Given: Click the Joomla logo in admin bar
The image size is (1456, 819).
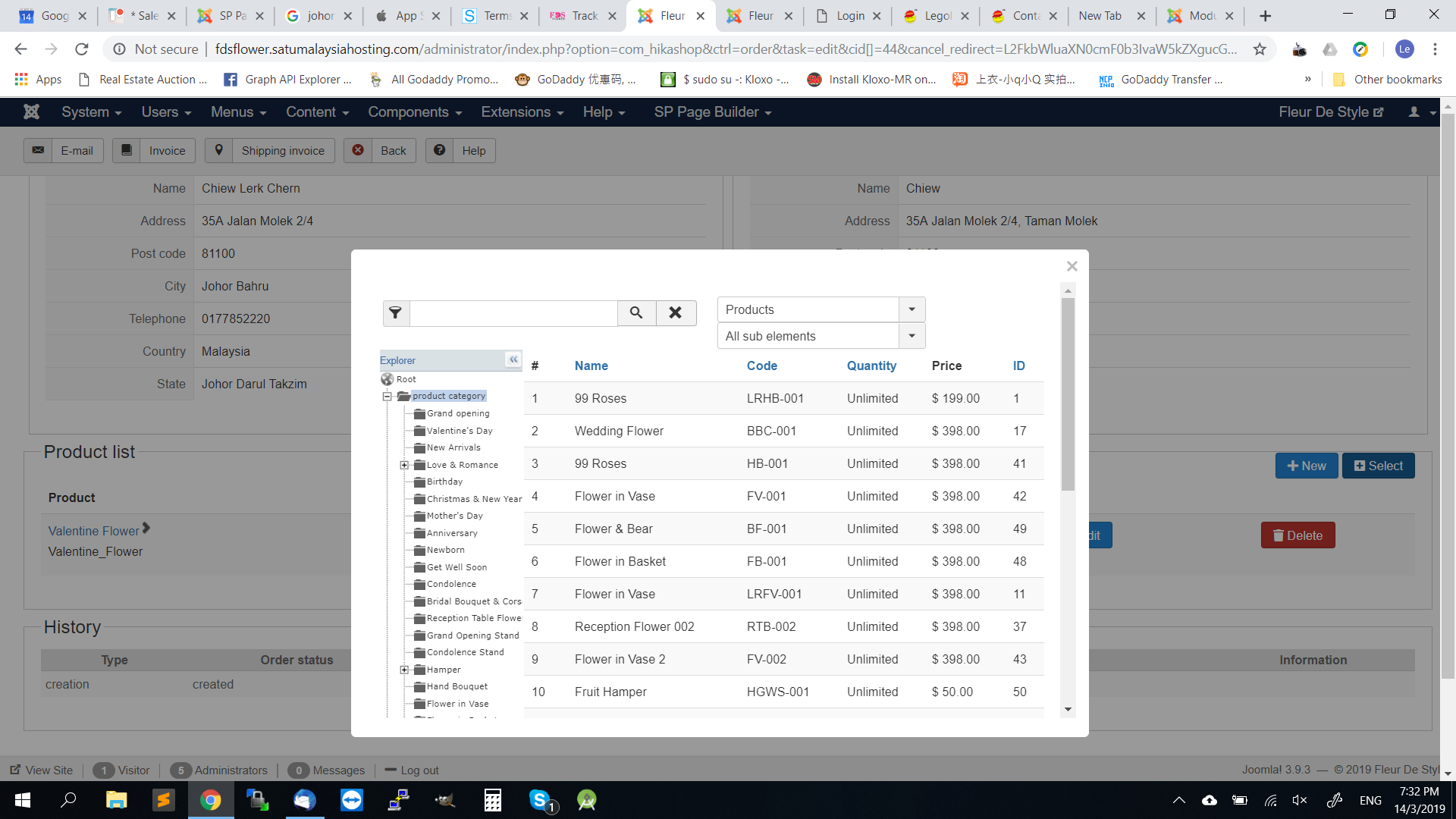Looking at the screenshot, I should click(x=31, y=112).
